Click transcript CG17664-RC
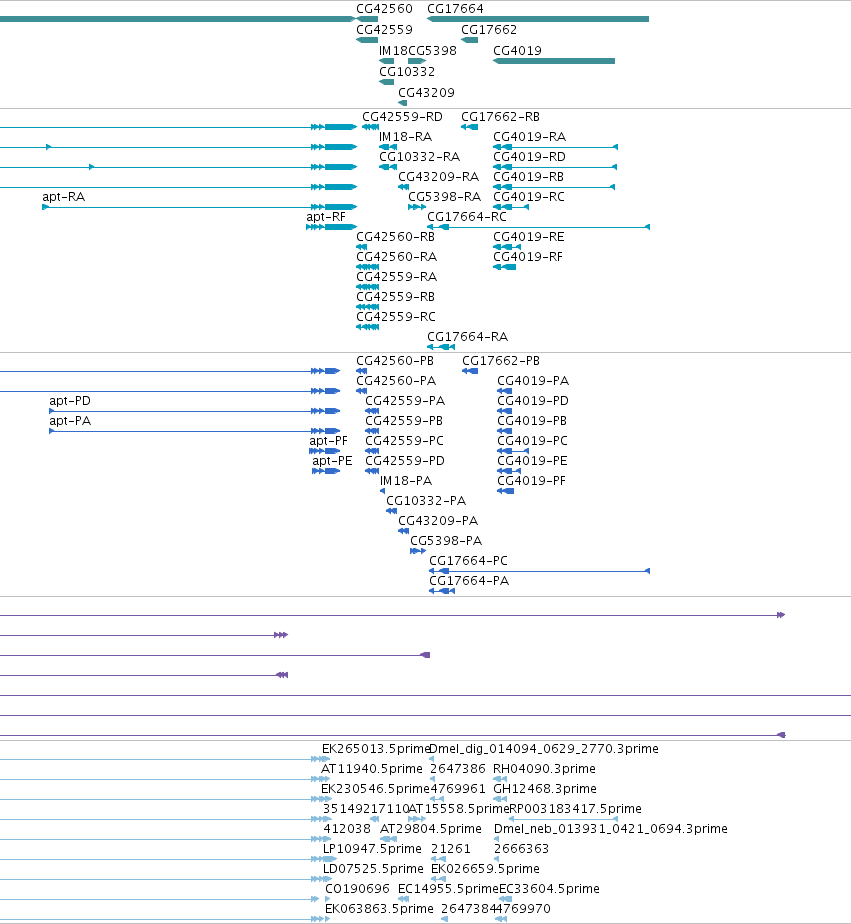This screenshot has width=851, height=924. [x=467, y=217]
